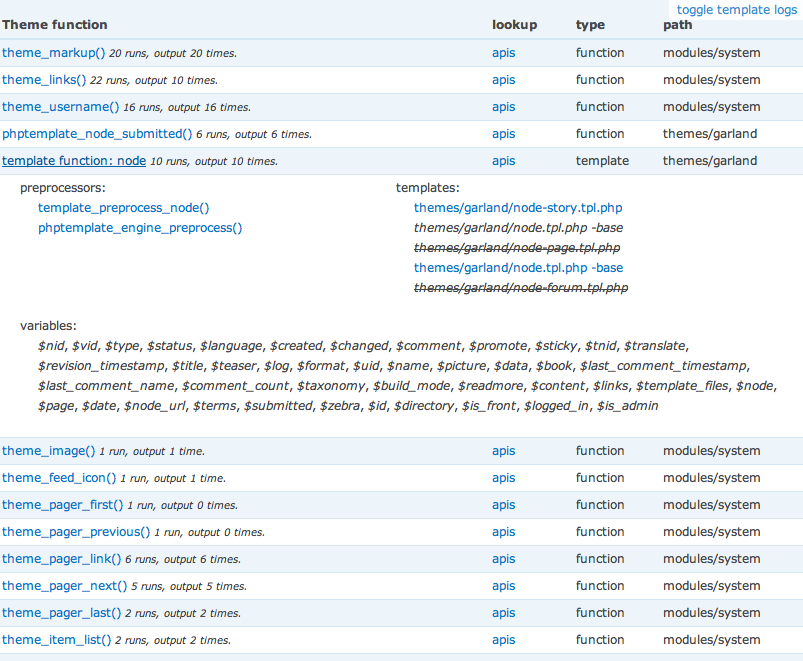Screen dimensions: 803x661
Task: Open theme_username() function entry
Action: [x=60, y=107]
